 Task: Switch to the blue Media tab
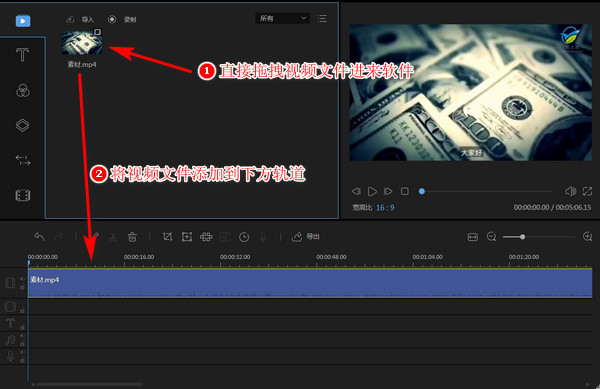(23, 21)
